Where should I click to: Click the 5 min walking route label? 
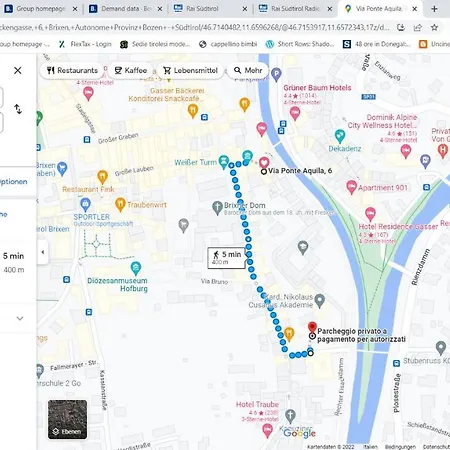pyautogui.click(x=227, y=258)
